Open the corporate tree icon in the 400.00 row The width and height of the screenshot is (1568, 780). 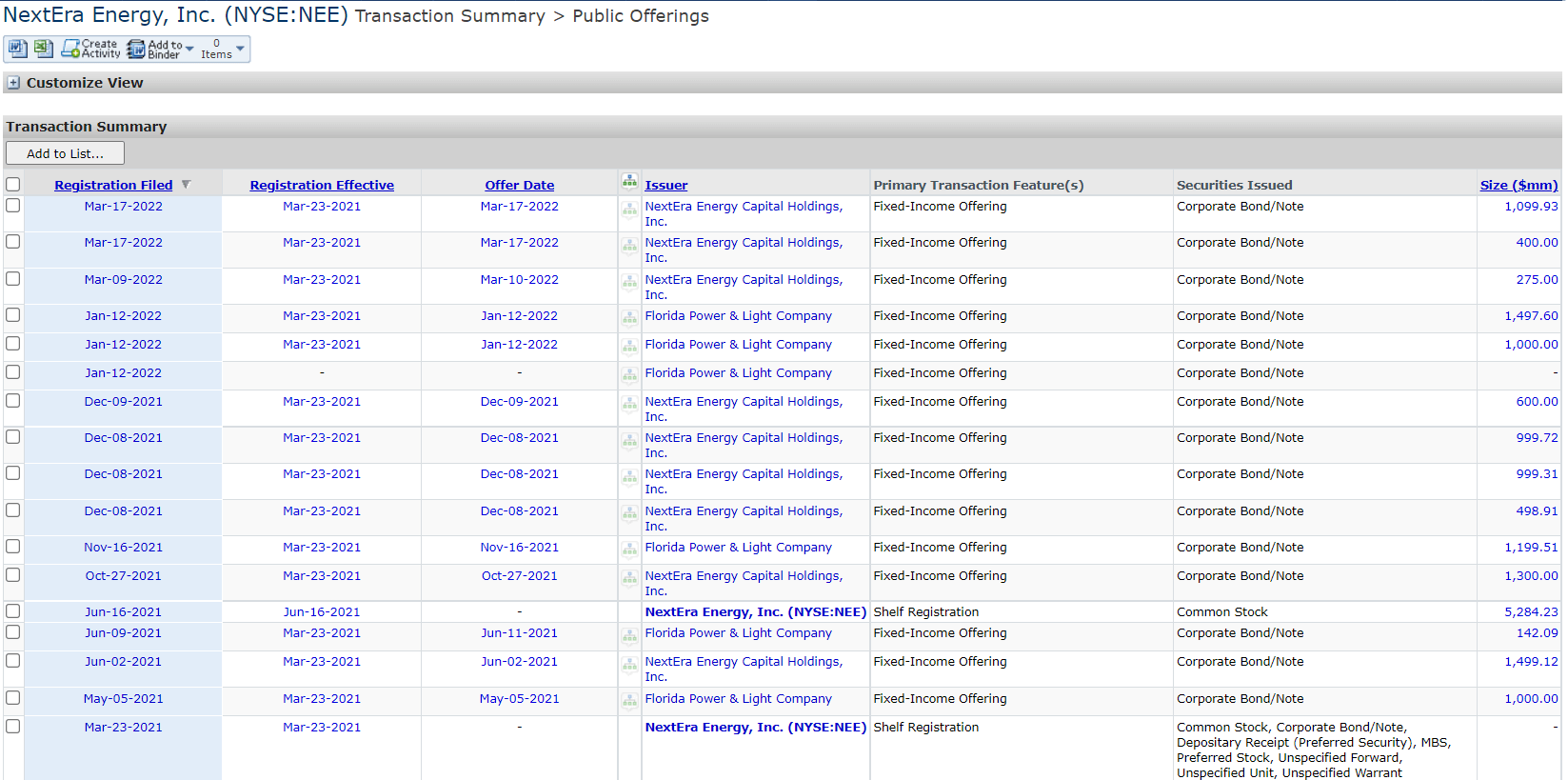click(x=629, y=247)
